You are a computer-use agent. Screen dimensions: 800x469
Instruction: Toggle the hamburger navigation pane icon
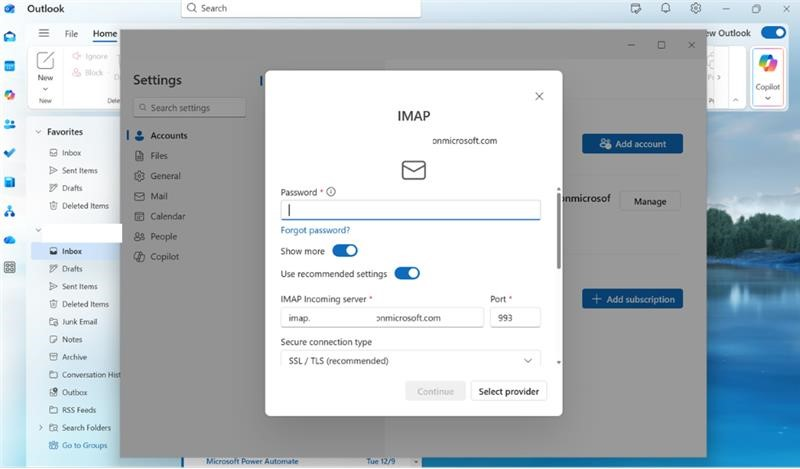(44, 33)
